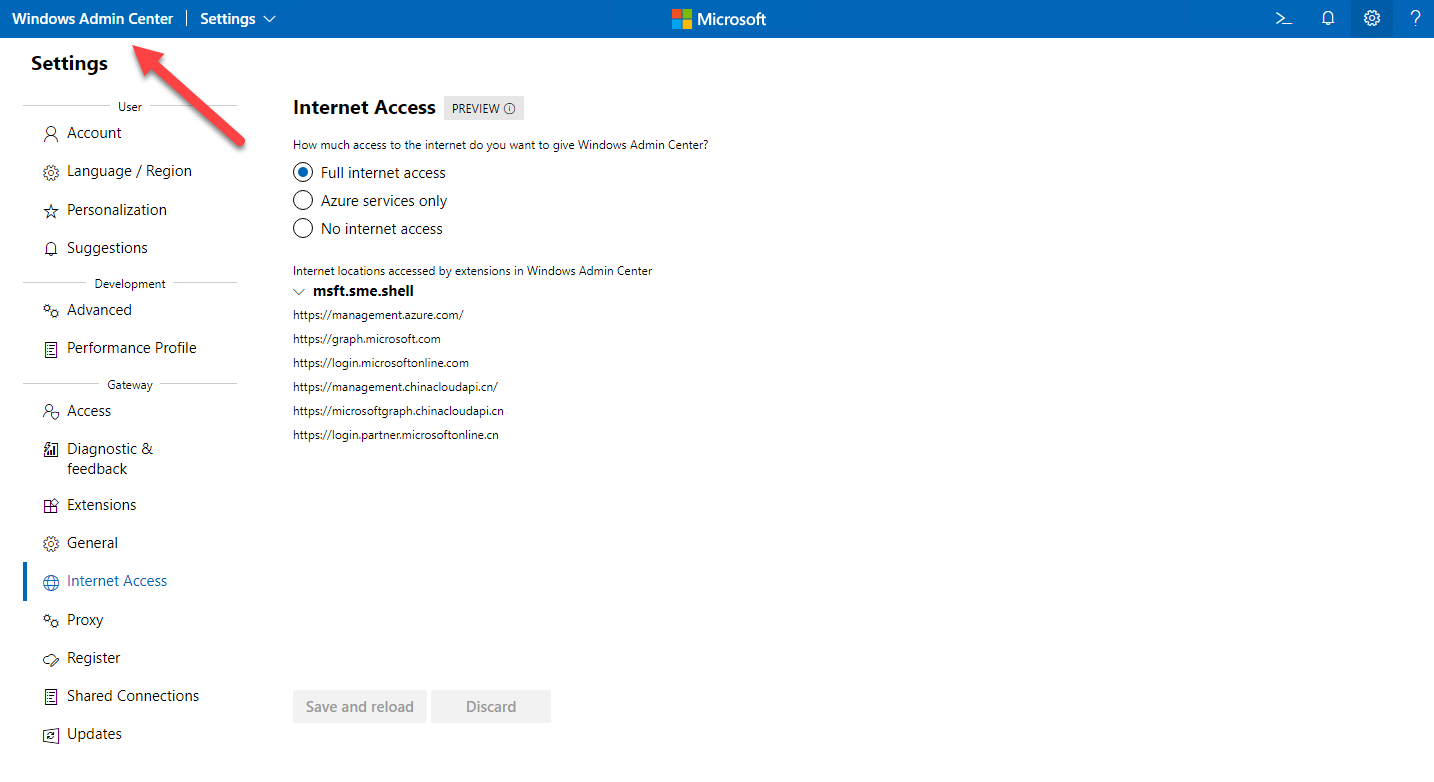
Task: Click the Performance Profile document icon
Action: [x=51, y=349]
